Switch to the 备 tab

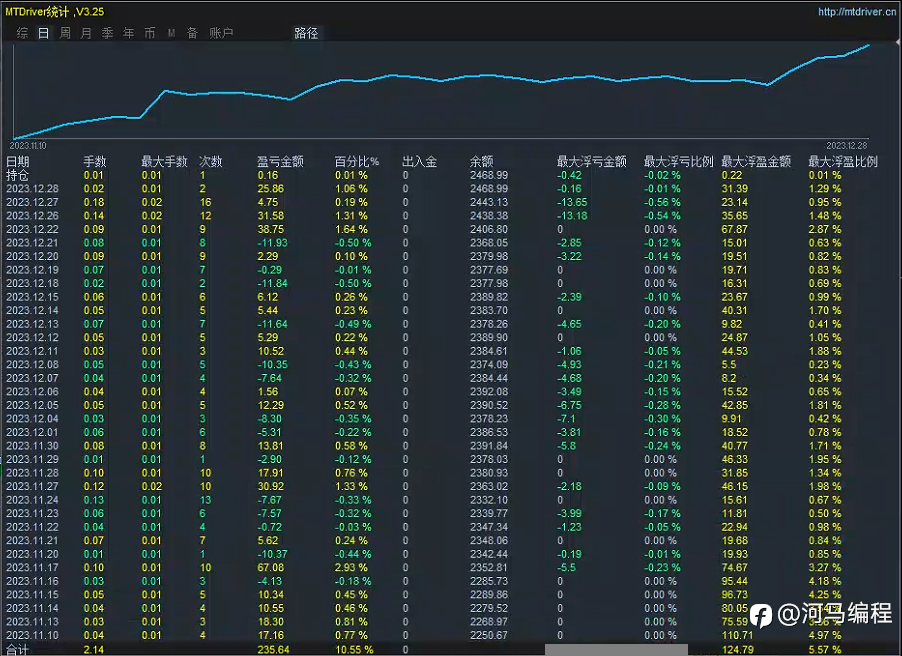pyautogui.click(x=192, y=33)
